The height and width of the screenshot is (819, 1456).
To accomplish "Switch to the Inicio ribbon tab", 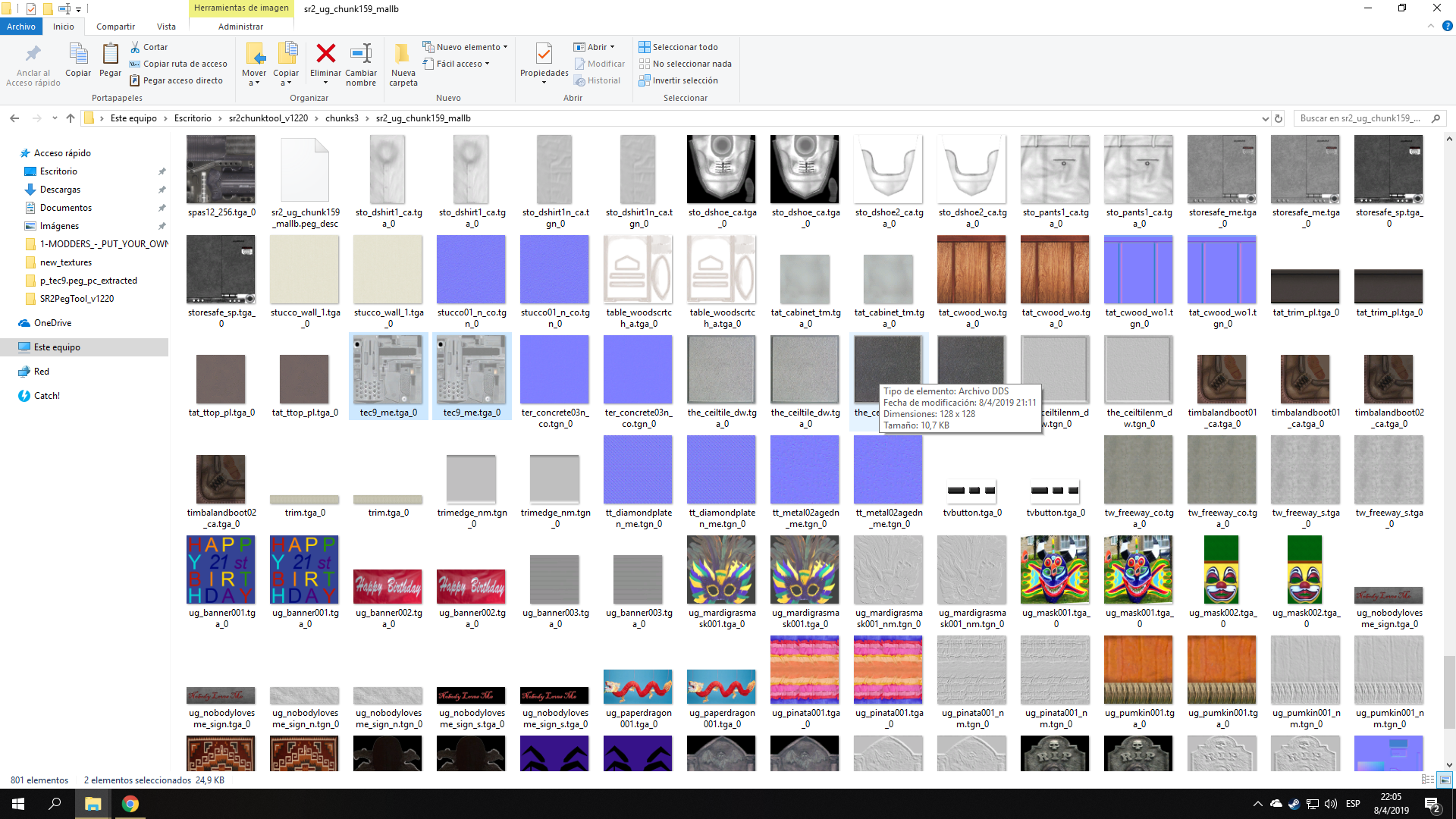I will 64,27.
